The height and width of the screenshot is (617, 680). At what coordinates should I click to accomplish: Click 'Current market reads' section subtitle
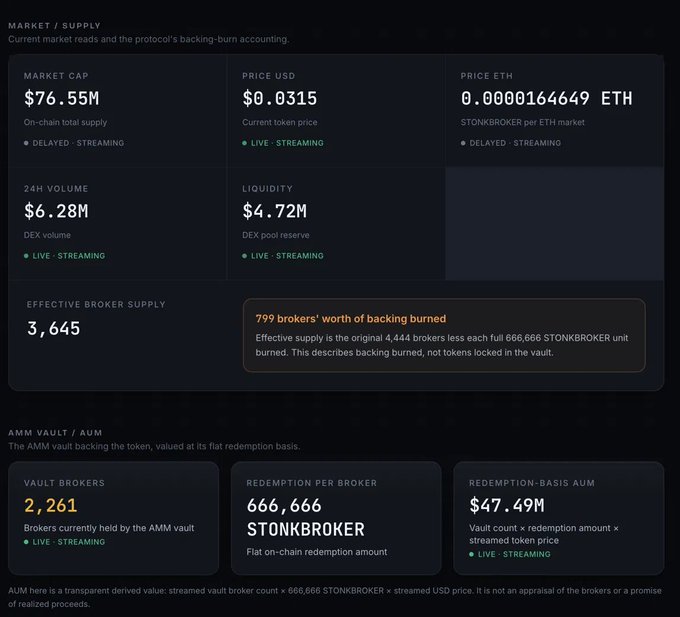point(148,39)
